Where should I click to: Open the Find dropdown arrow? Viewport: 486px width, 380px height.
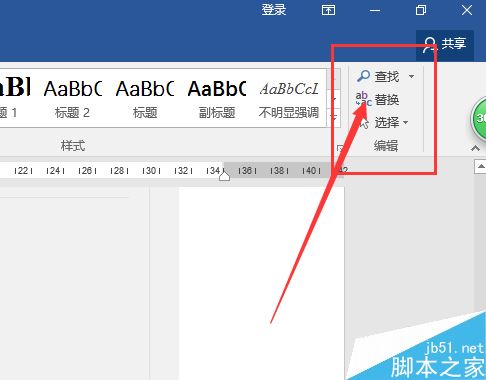pyautogui.click(x=412, y=77)
